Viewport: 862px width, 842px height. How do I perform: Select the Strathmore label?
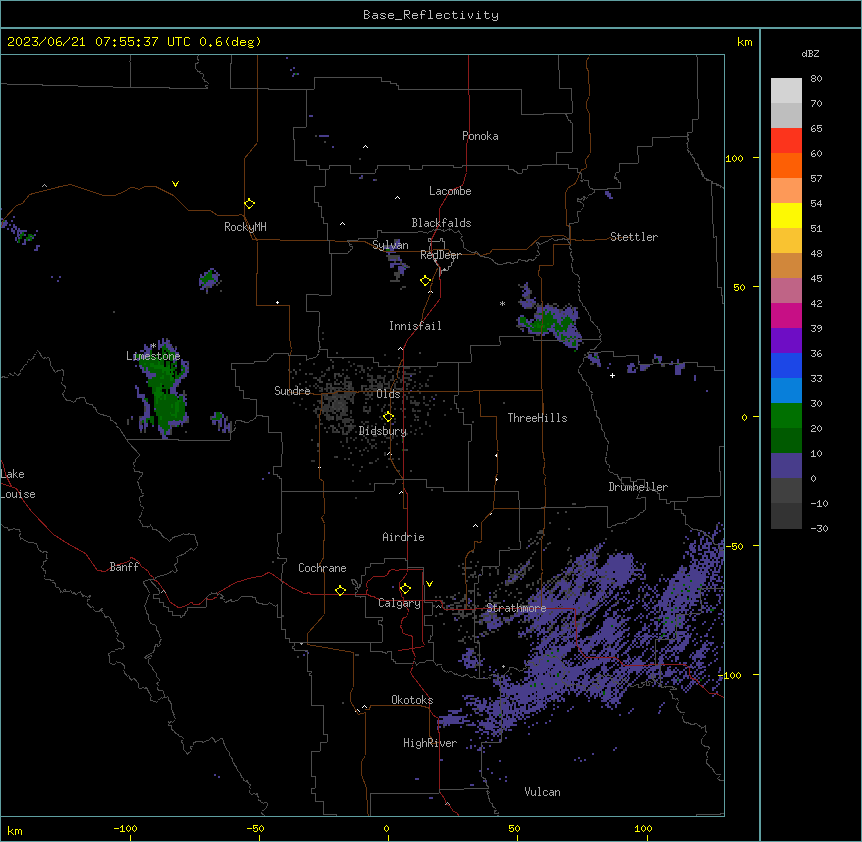click(516, 608)
